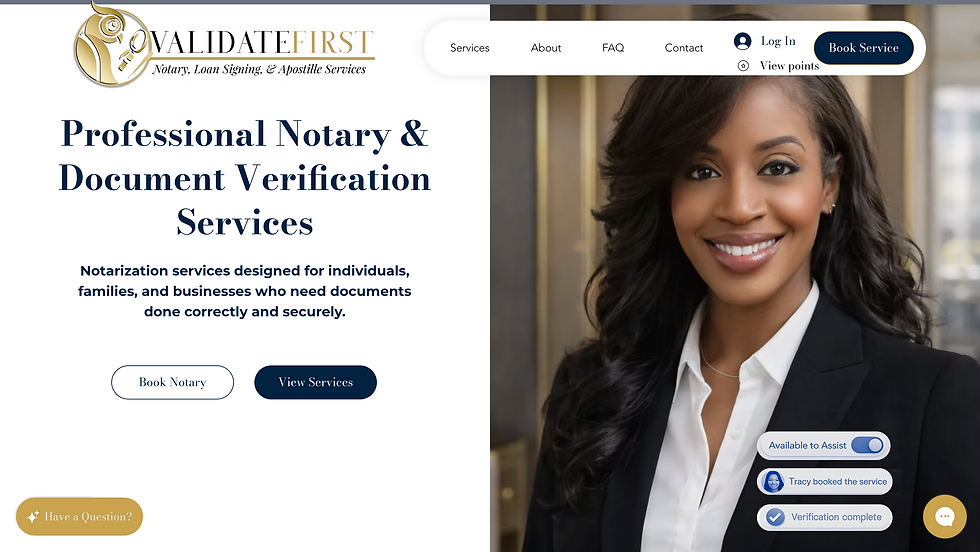980x552 pixels.
Task: Click Tracy's avatar thumbnail
Action: coord(773,481)
